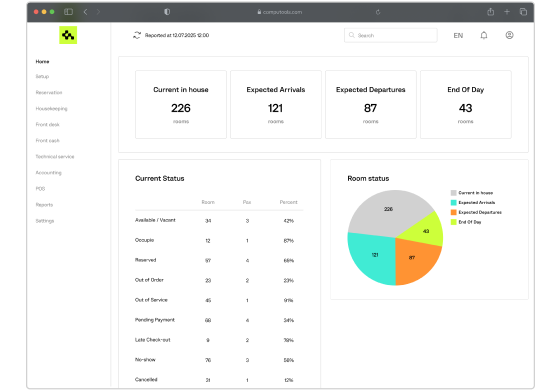Click the green app logo in sidebar

click(x=68, y=35)
